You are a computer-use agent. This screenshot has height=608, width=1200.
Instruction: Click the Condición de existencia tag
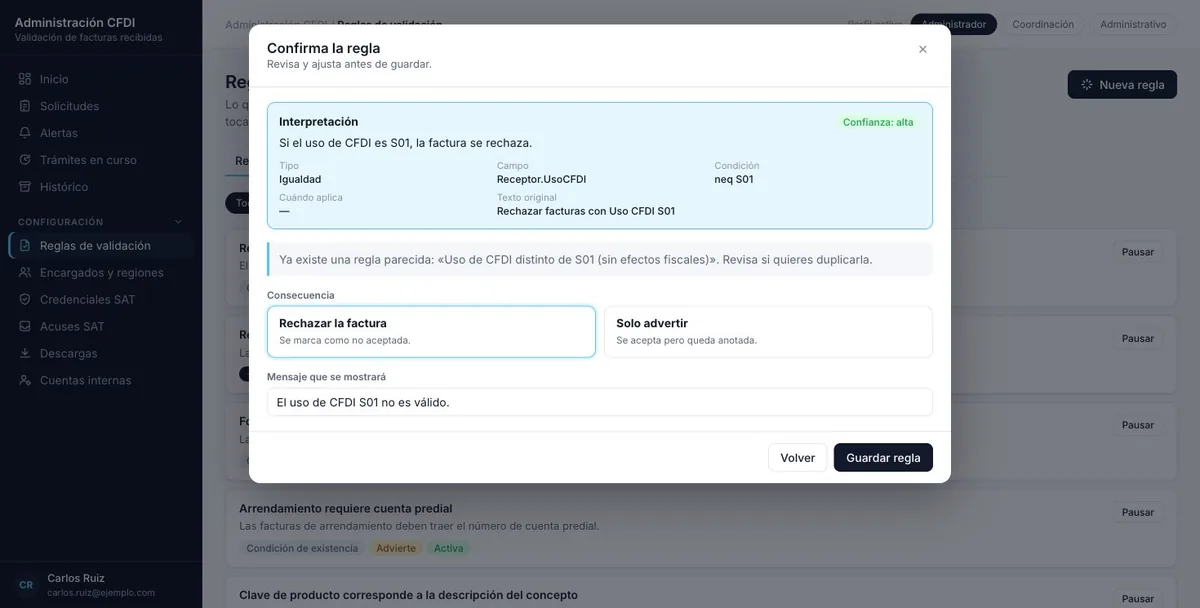point(302,548)
